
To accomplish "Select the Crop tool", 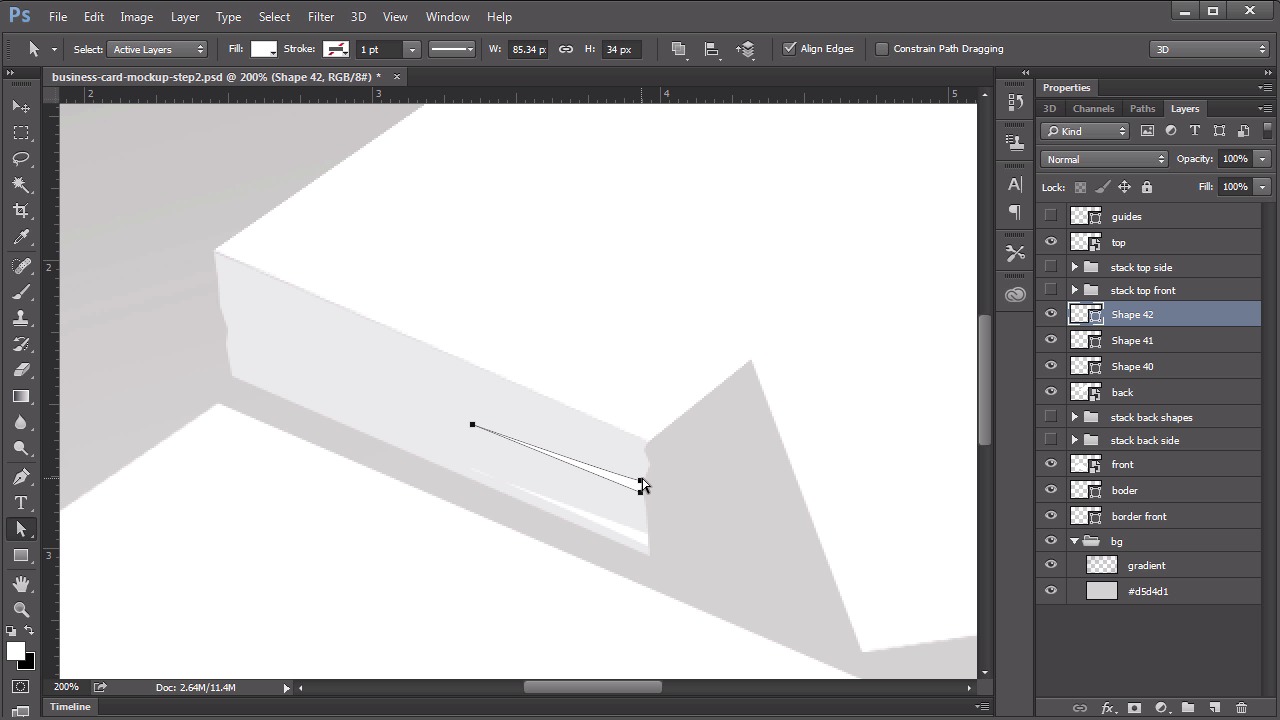I will [x=21, y=211].
